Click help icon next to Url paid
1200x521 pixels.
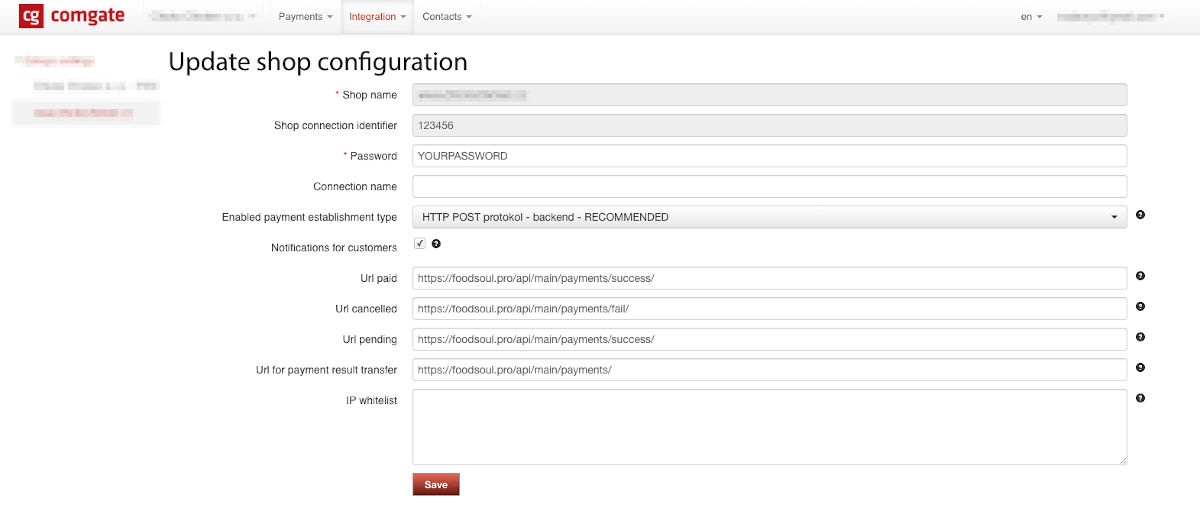click(x=1141, y=276)
